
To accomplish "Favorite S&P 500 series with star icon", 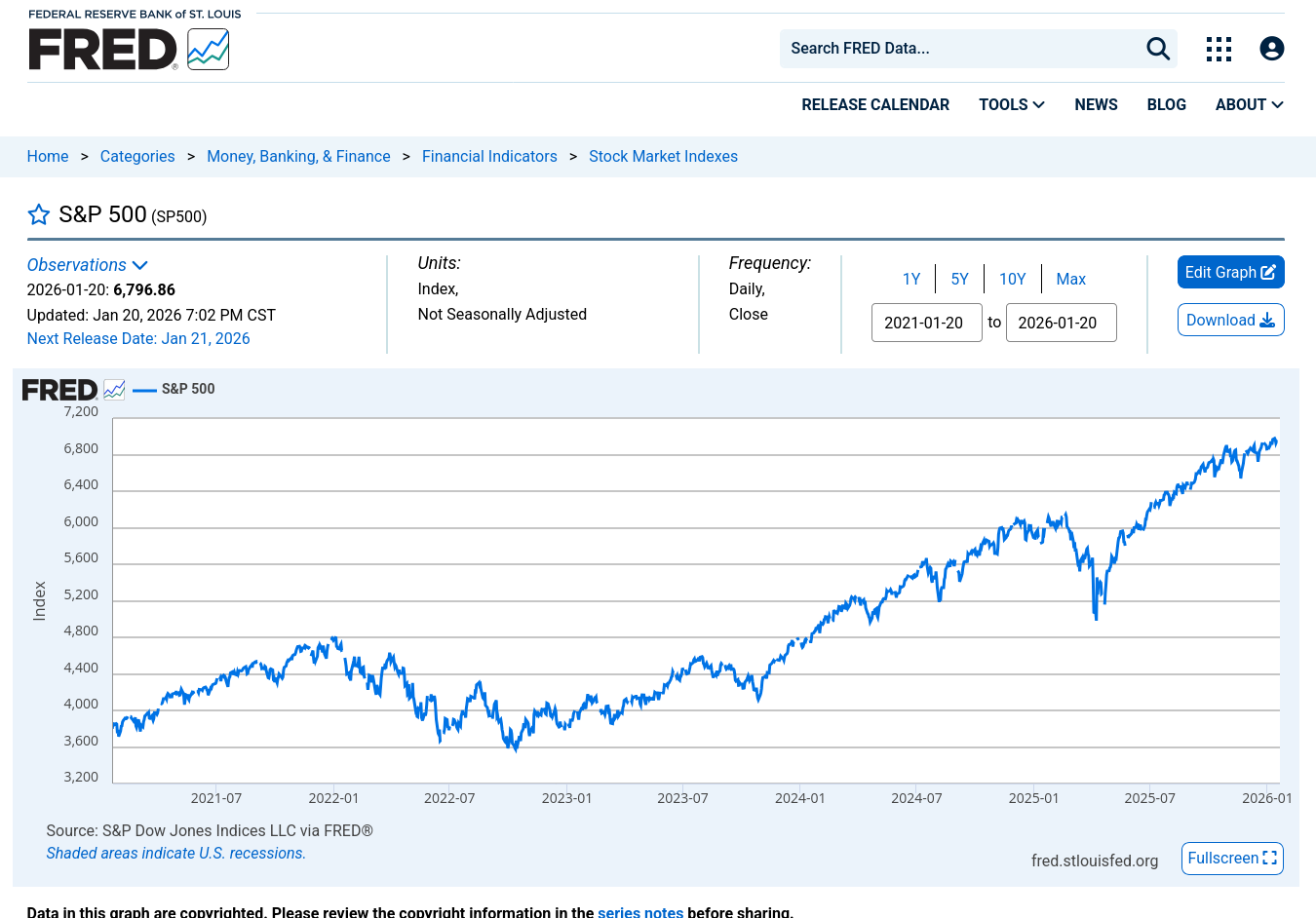I will pyautogui.click(x=39, y=214).
